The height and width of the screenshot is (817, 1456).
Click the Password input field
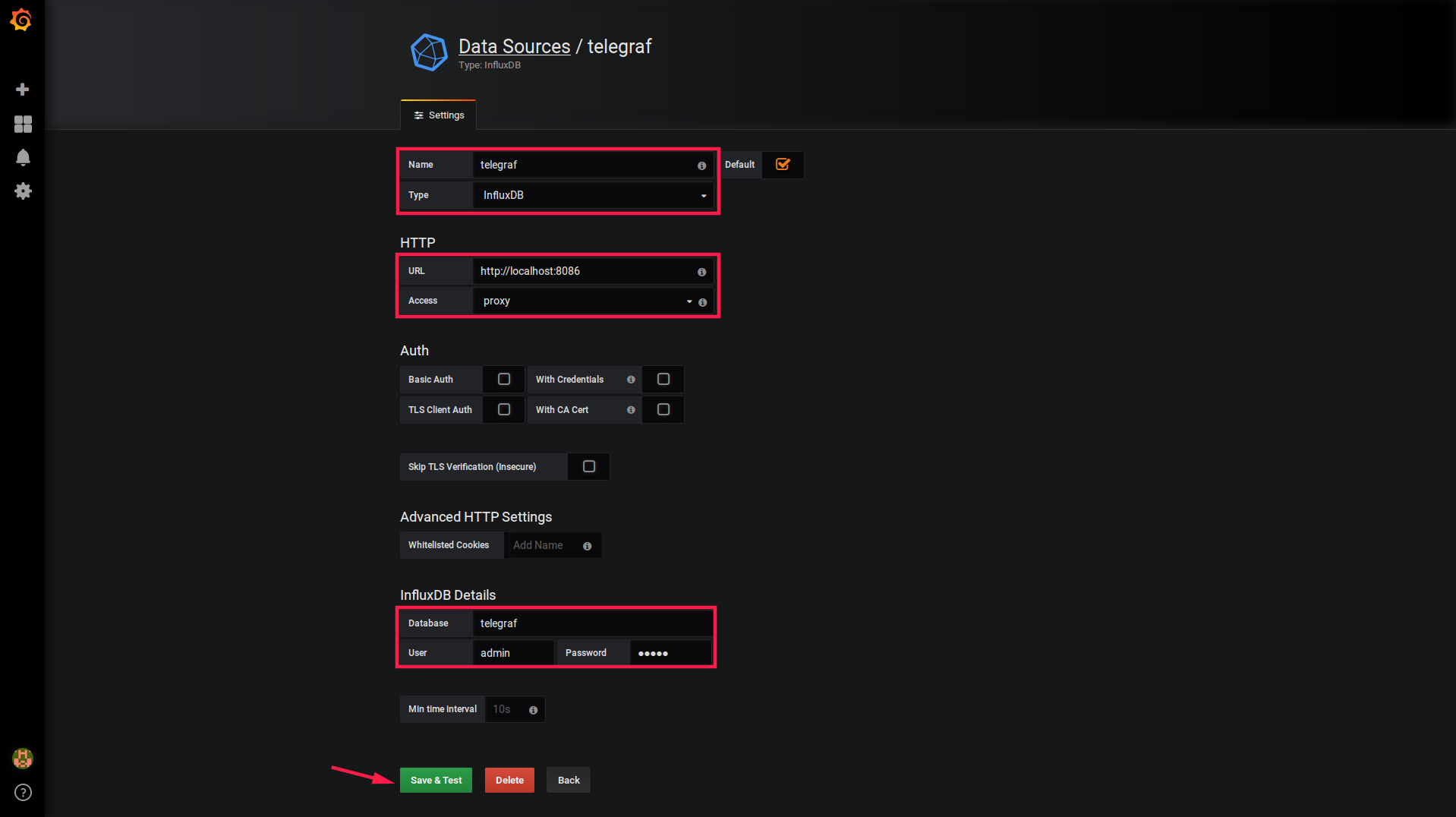tap(670, 653)
